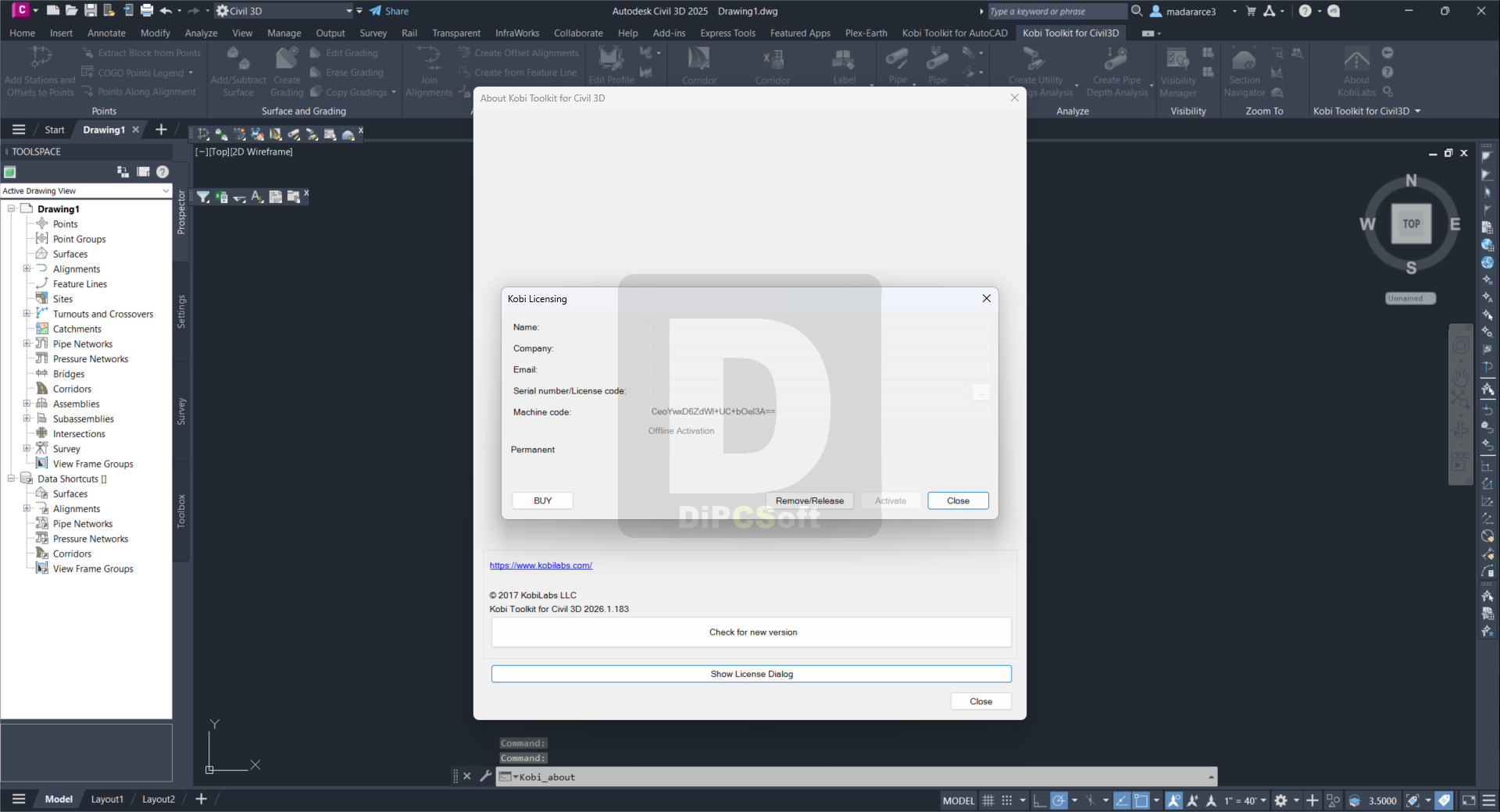Select Corridors under Drawing1
The width and height of the screenshot is (1500, 812).
click(72, 389)
